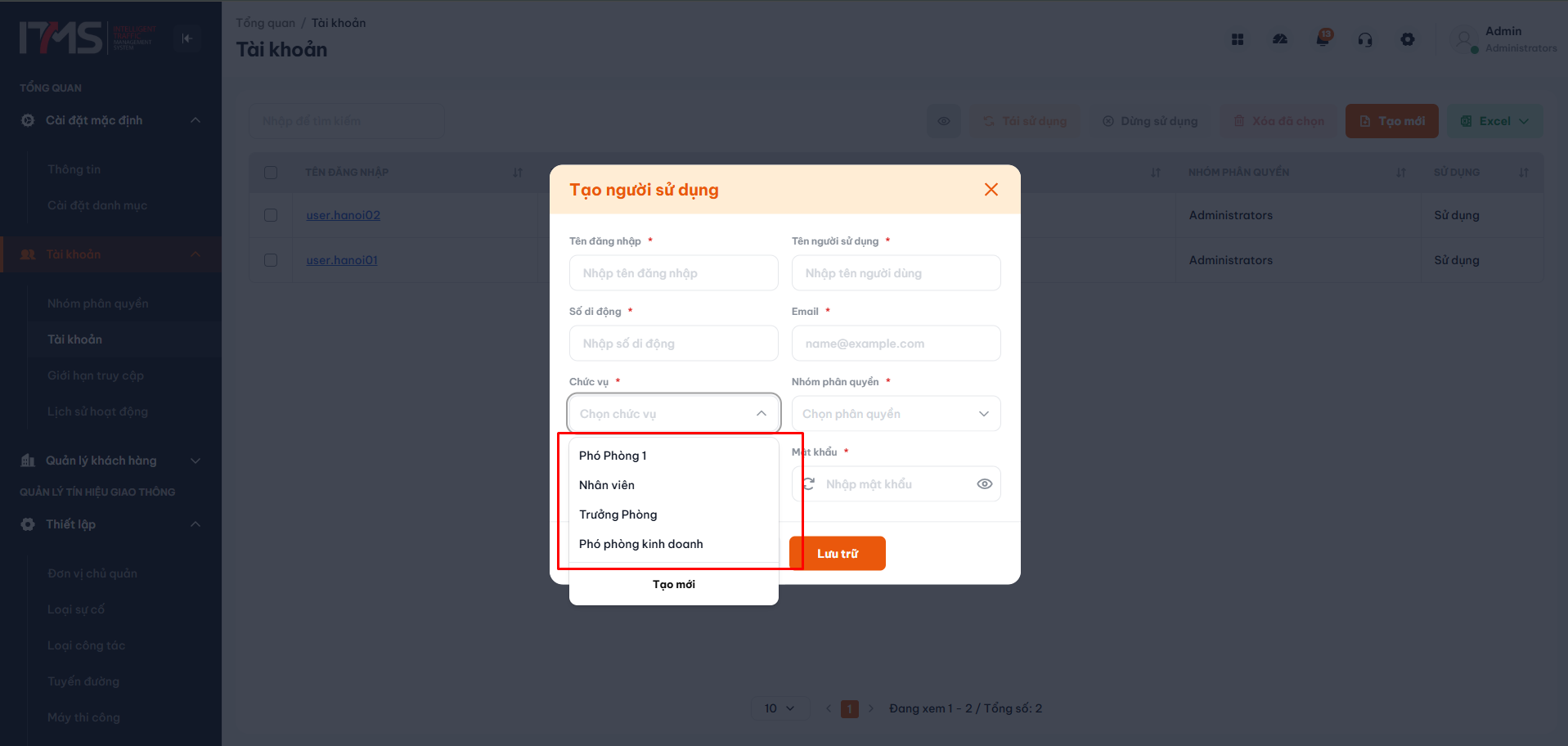Collapse sidebar with the arrow icon
1568x746 pixels.
[x=187, y=38]
